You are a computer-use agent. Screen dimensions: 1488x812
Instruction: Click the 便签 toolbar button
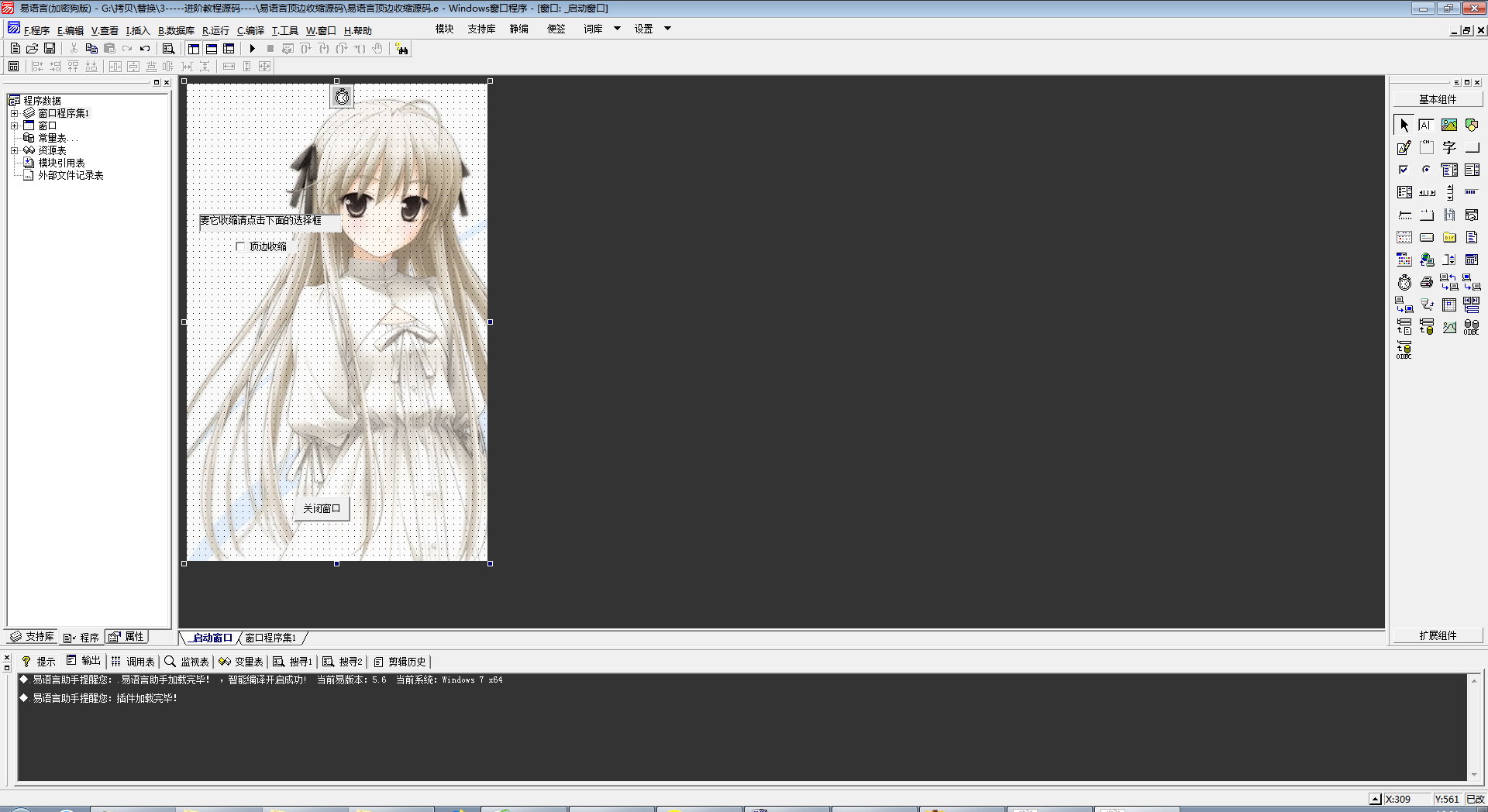tap(556, 29)
